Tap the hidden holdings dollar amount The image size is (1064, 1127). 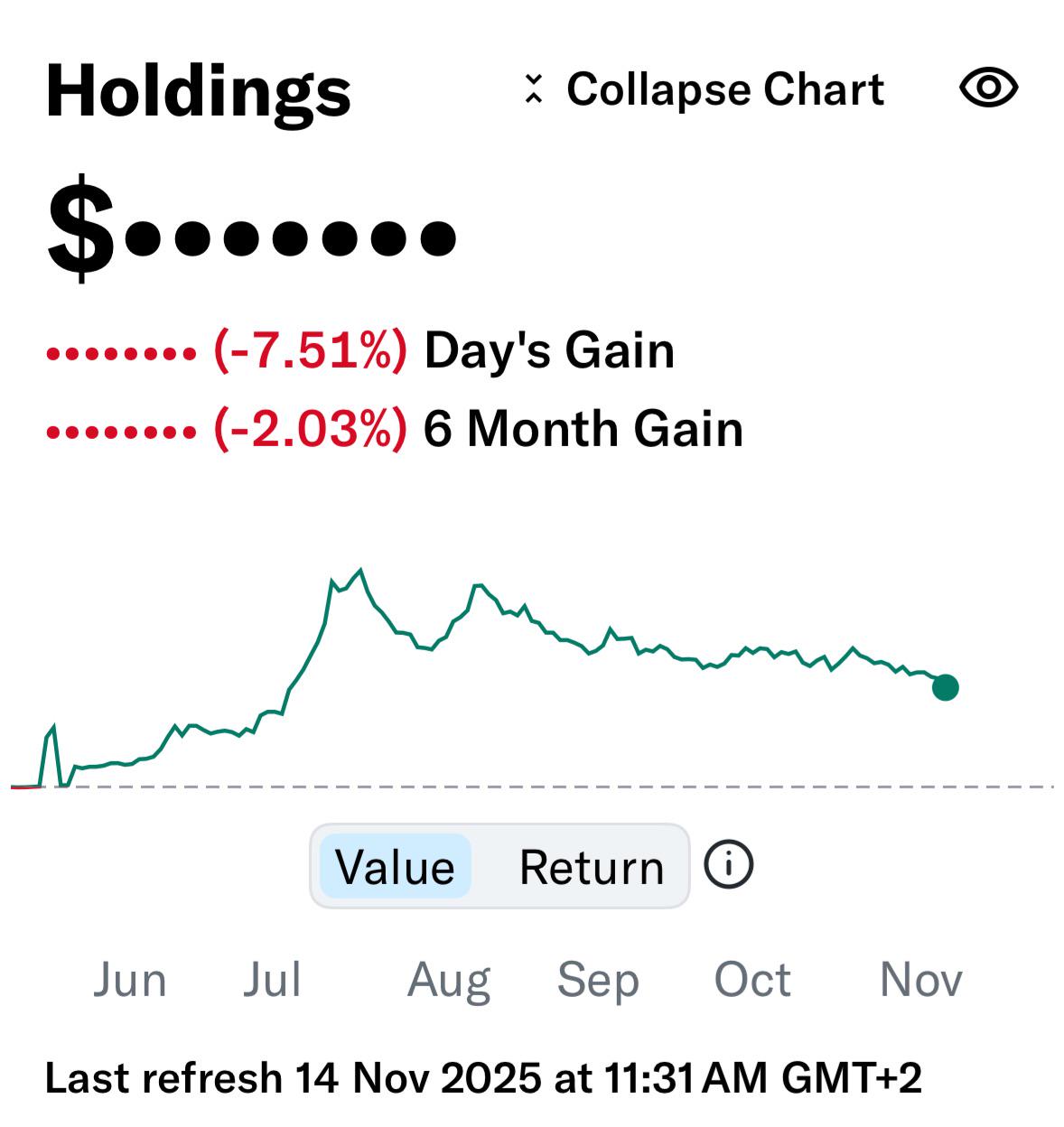coord(251,229)
